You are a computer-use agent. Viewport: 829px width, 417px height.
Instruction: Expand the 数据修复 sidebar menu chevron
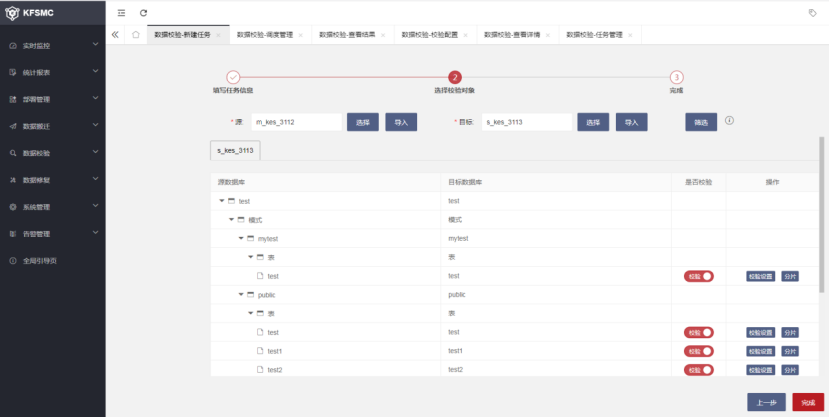[x=95, y=179]
